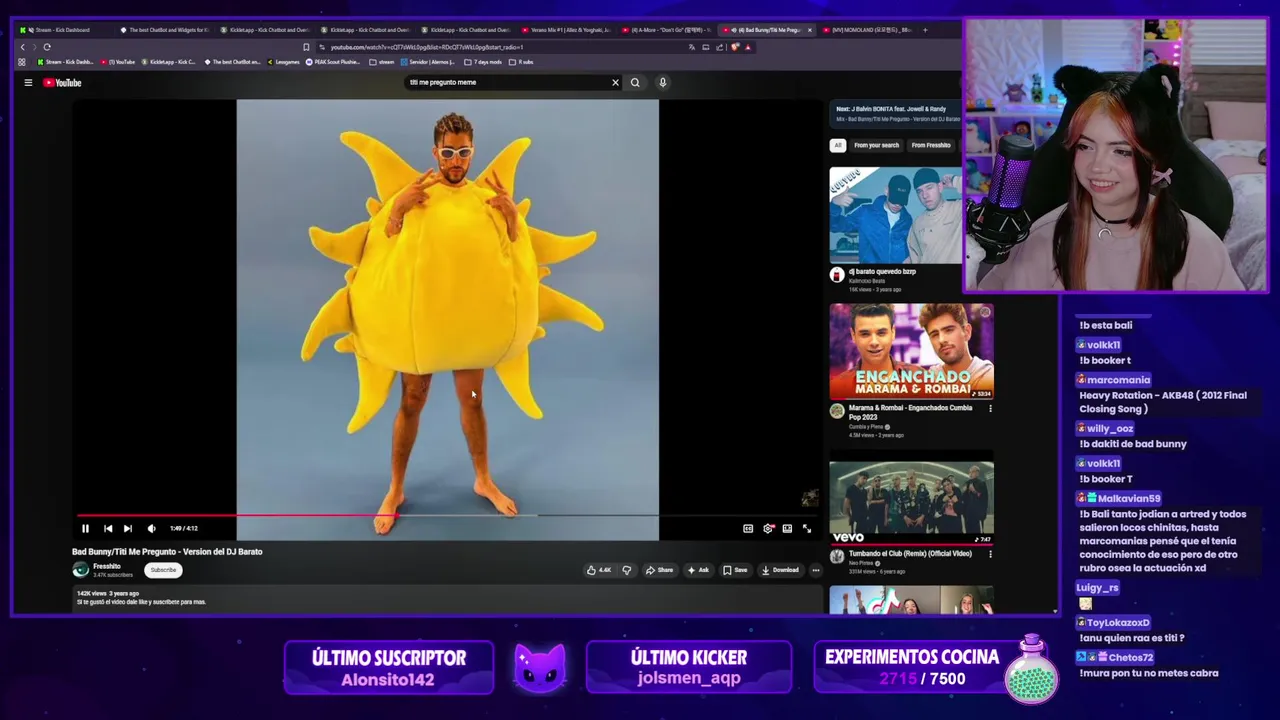The width and height of the screenshot is (1280, 720).
Task: Open more actions menu below video
Action: (816, 570)
